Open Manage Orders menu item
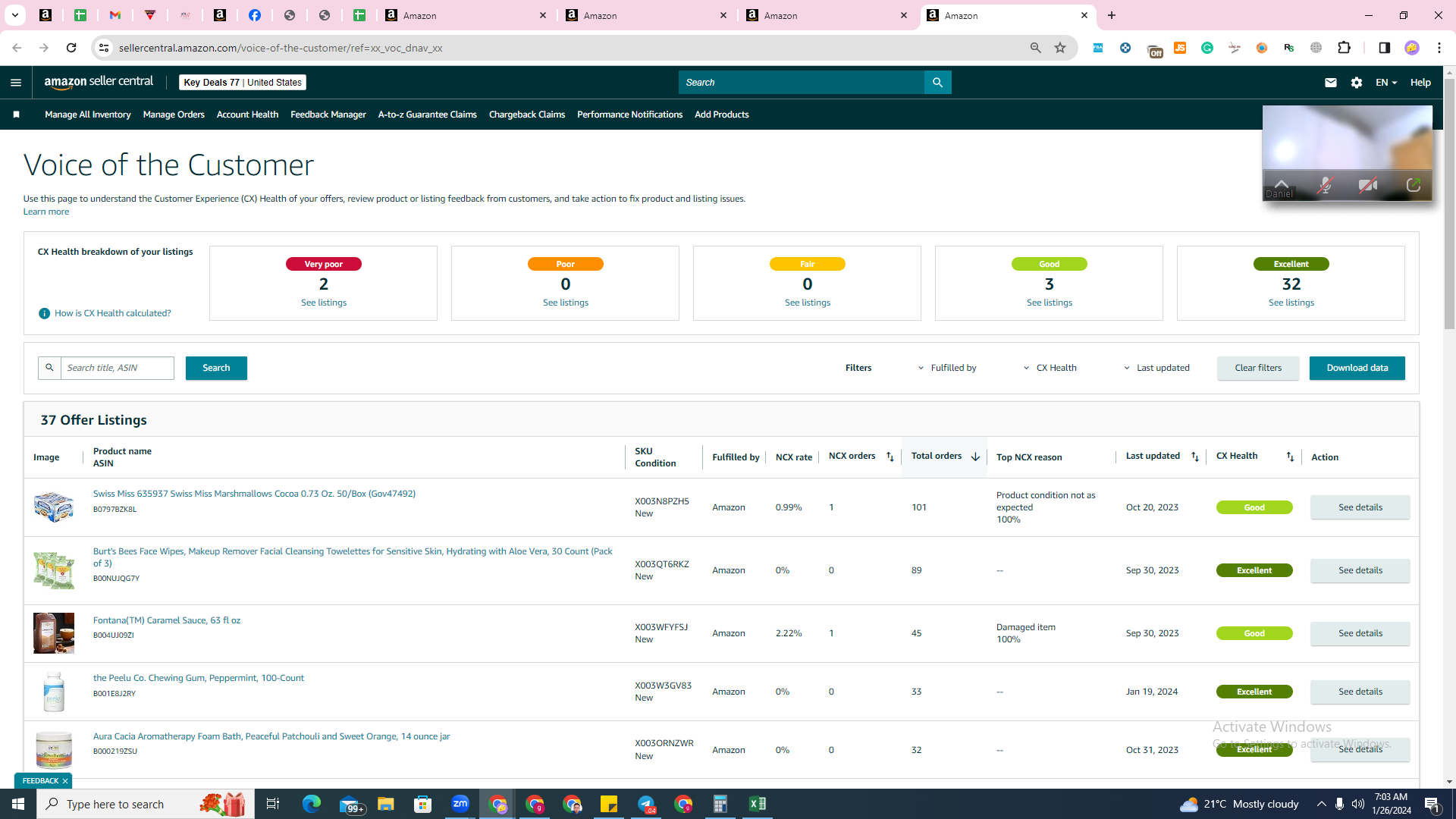 [174, 115]
